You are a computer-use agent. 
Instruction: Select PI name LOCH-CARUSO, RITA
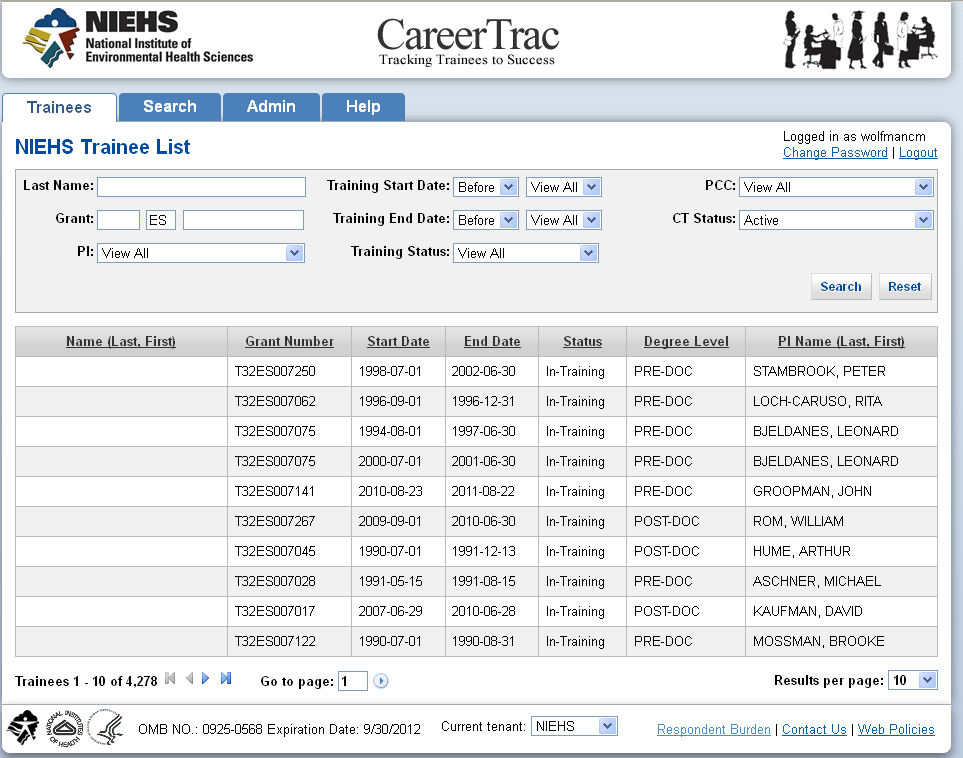(817, 402)
